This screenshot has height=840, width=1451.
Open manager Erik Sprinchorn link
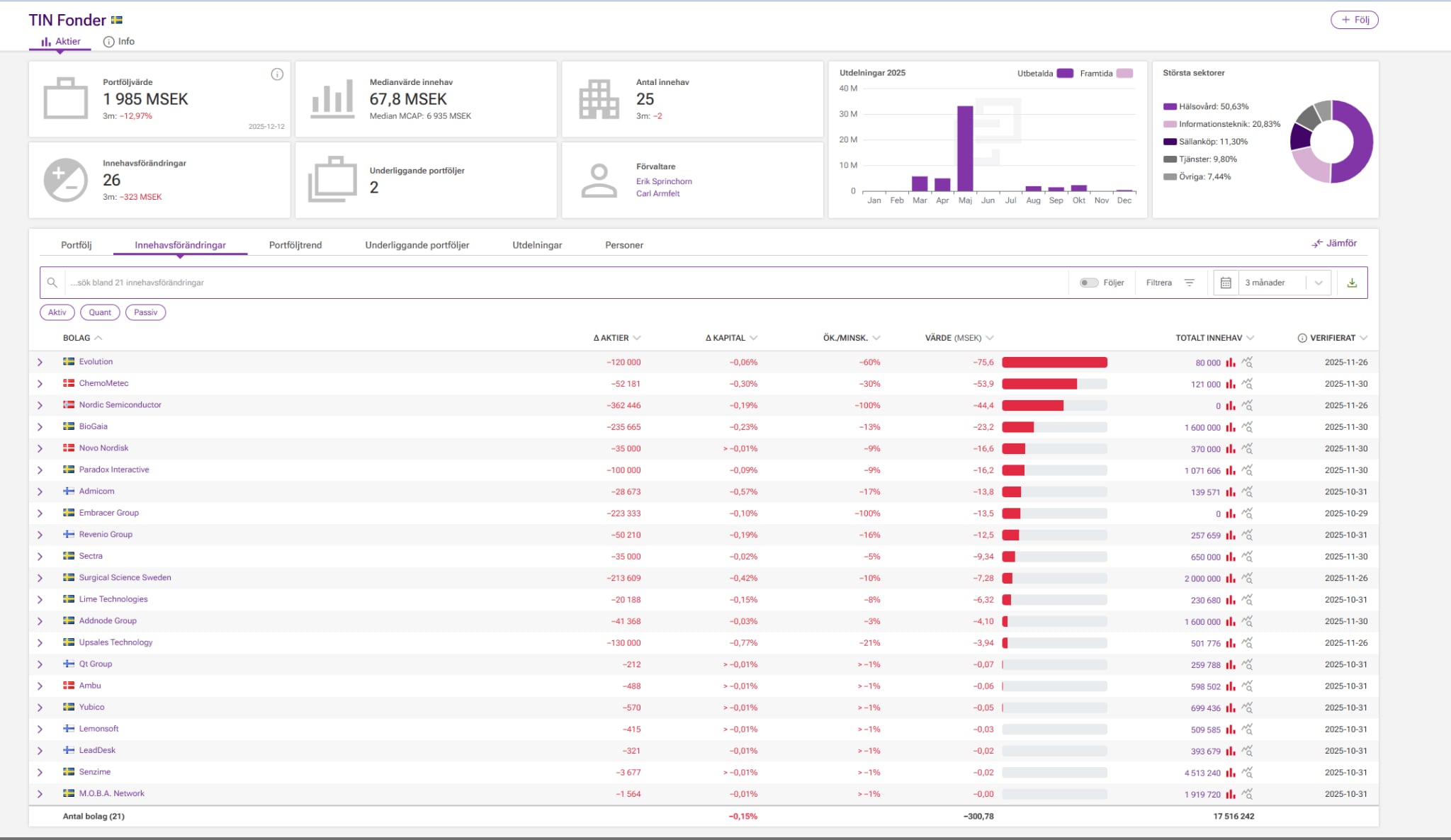pos(664,181)
